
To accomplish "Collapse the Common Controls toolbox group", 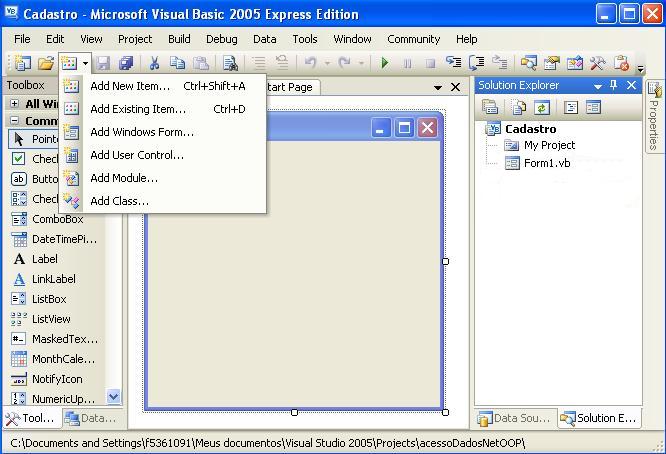I will click(14, 121).
